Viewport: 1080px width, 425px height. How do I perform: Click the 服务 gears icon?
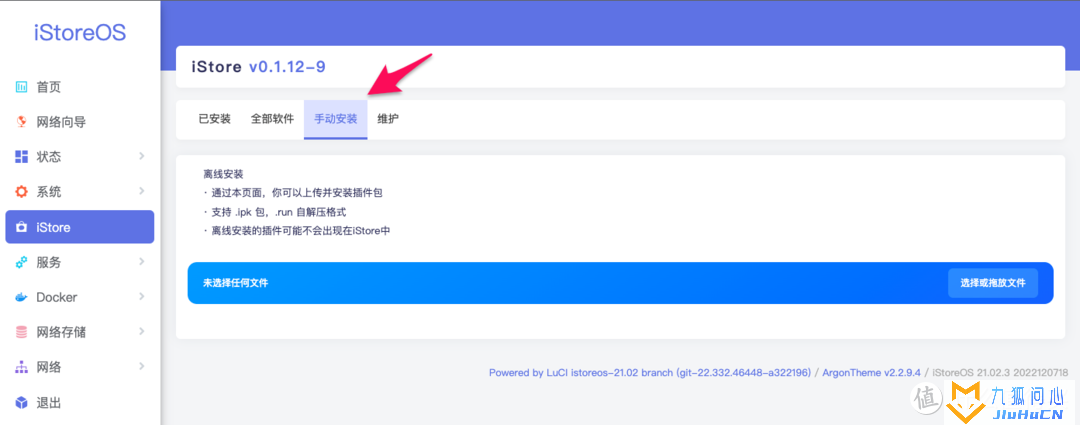click(x=21, y=262)
